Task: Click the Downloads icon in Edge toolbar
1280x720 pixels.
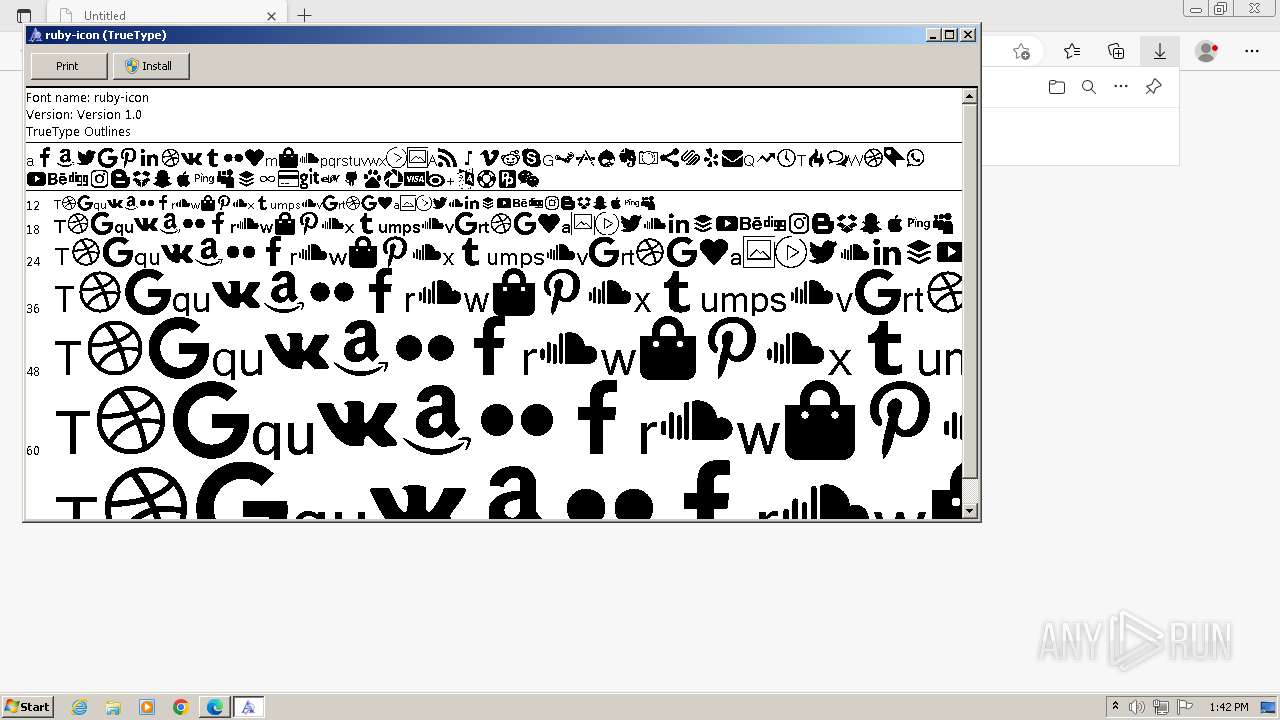Action: [1160, 51]
